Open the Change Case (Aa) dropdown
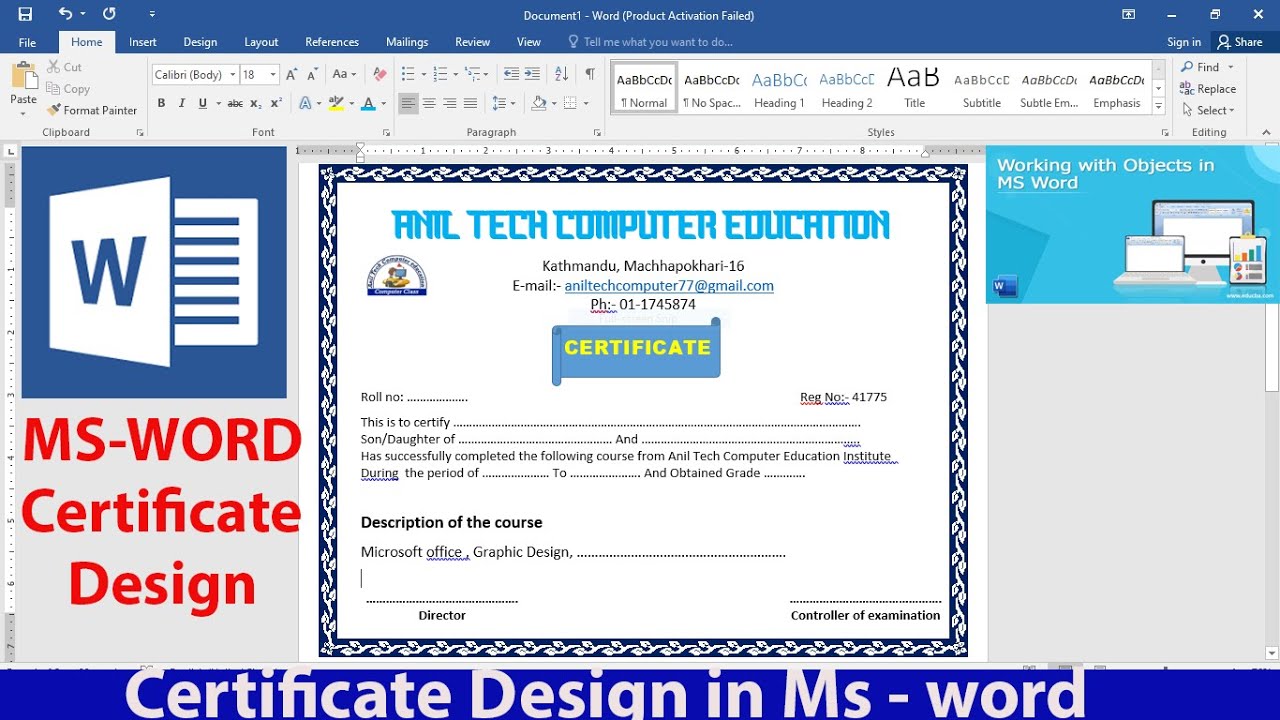 tap(344, 74)
